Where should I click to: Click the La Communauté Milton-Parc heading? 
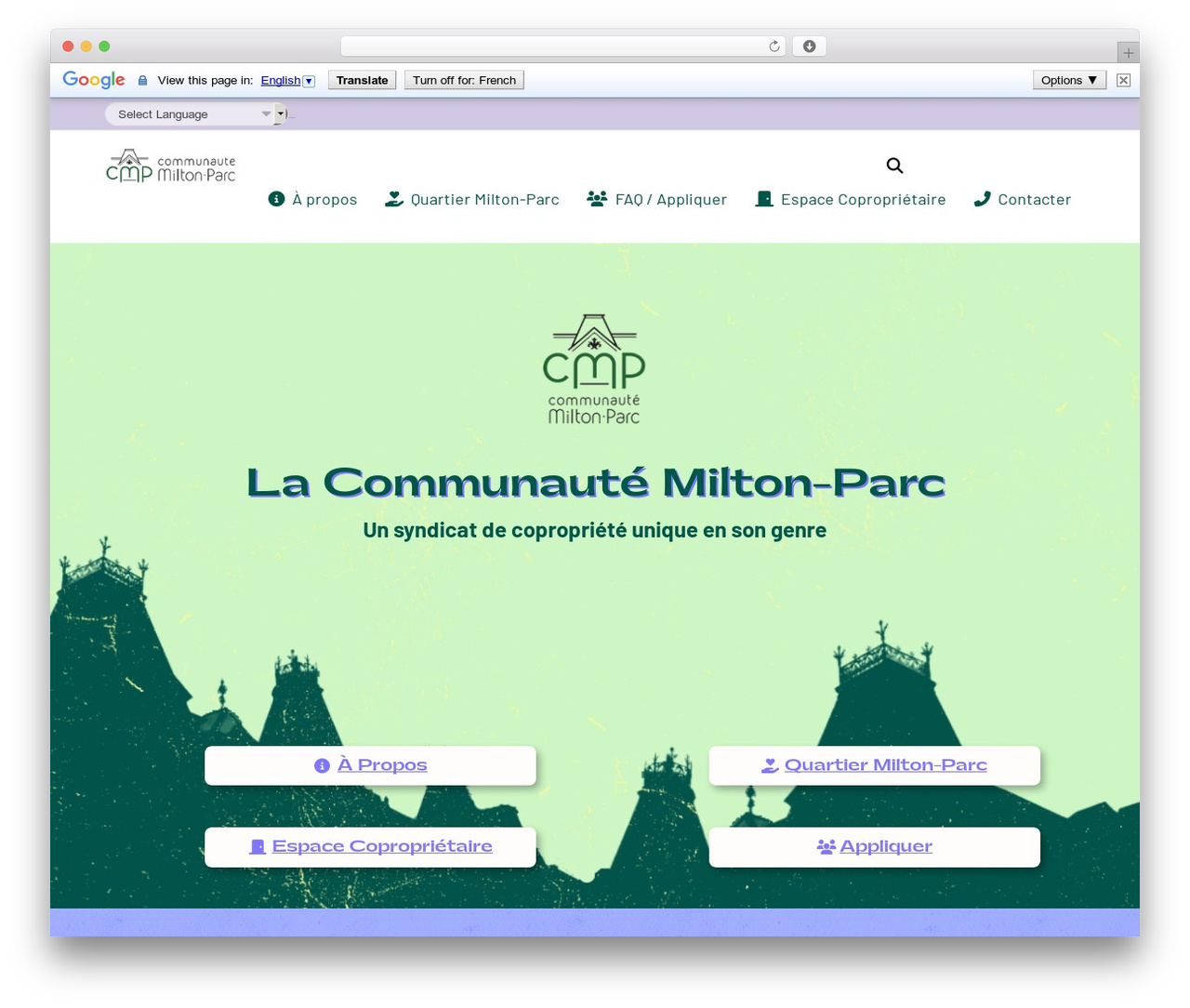tap(595, 483)
